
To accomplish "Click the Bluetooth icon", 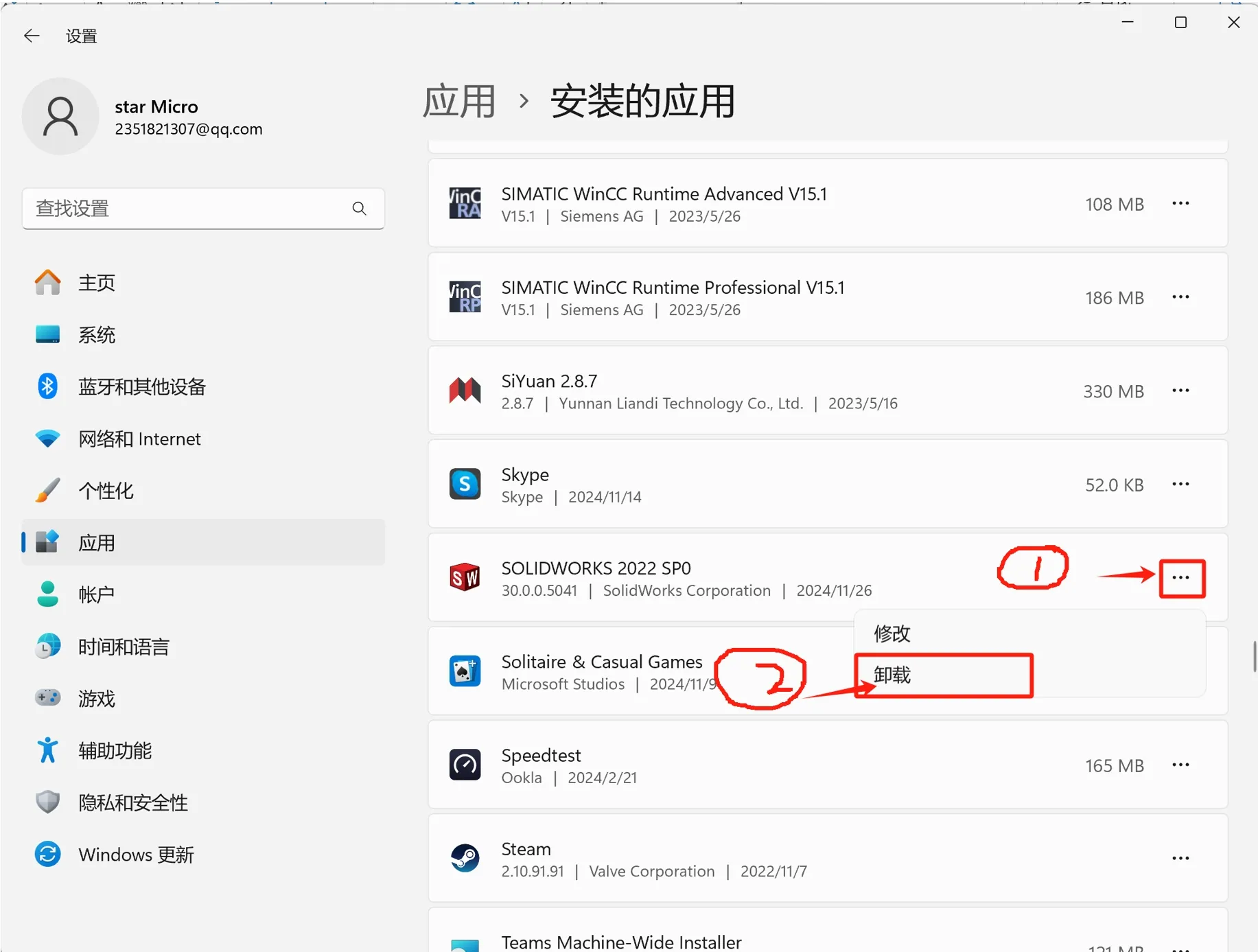I will [x=47, y=386].
